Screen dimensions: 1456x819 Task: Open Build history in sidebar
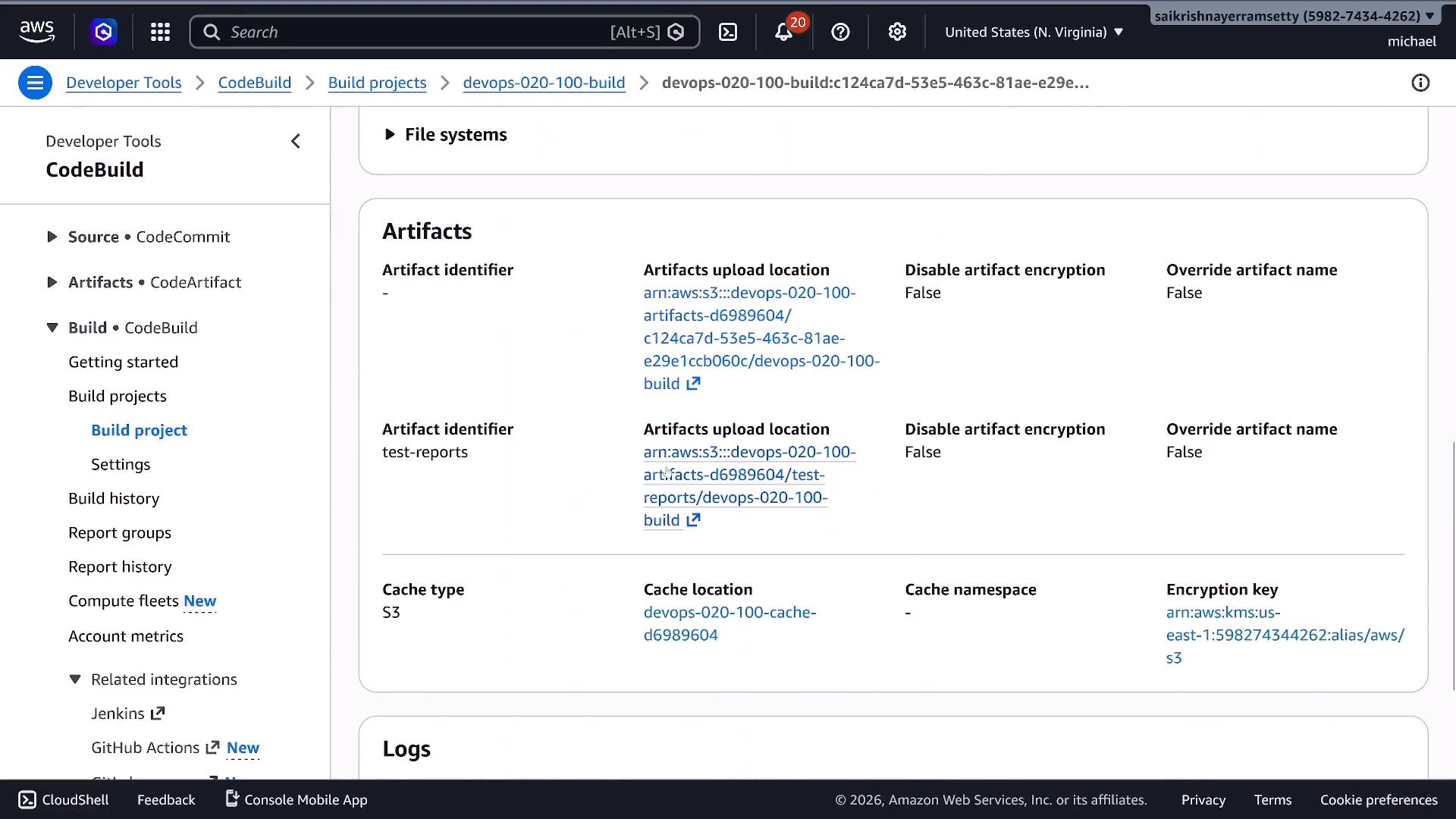[114, 498]
